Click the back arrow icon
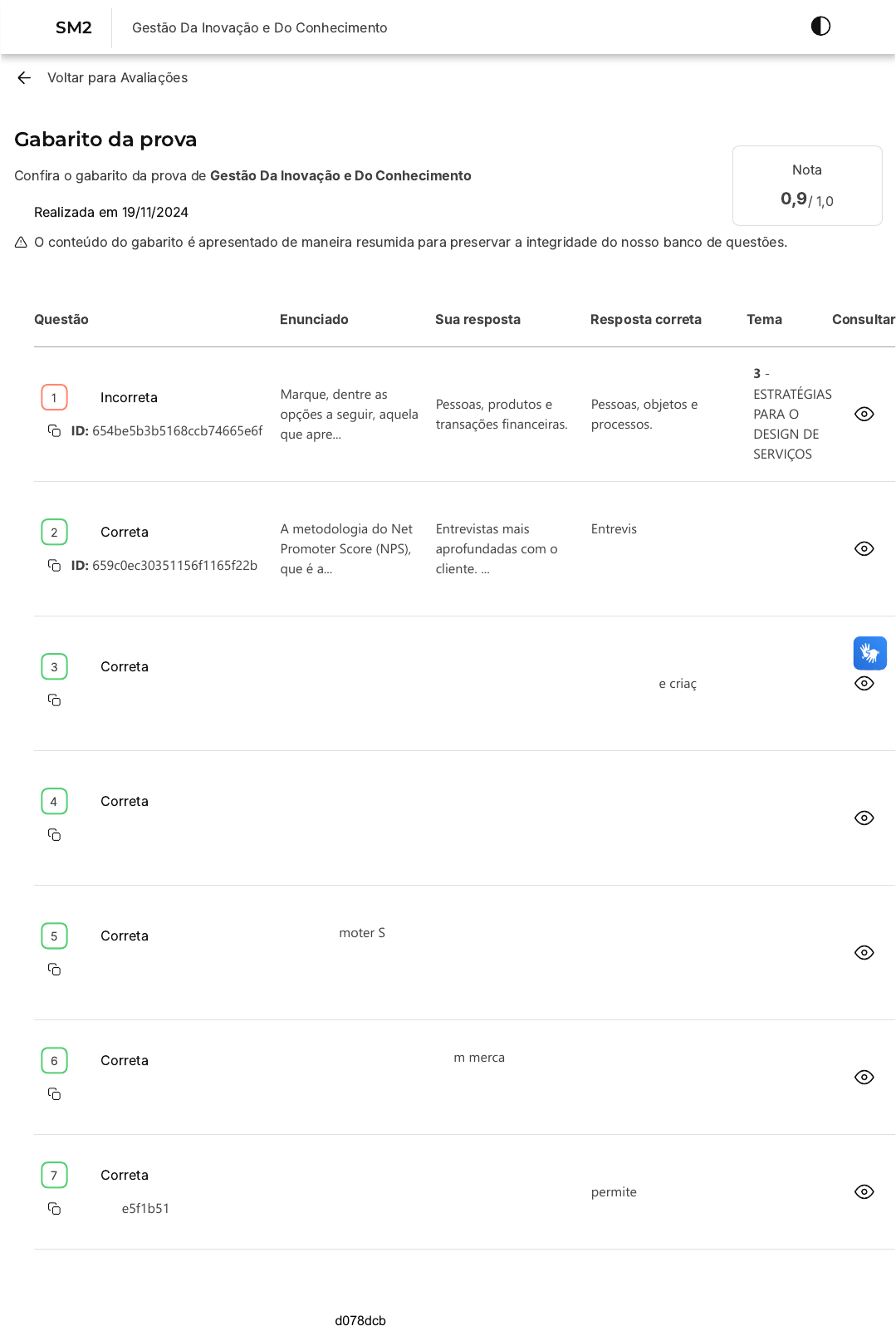The height and width of the screenshot is (1326, 896). pyautogui.click(x=24, y=78)
